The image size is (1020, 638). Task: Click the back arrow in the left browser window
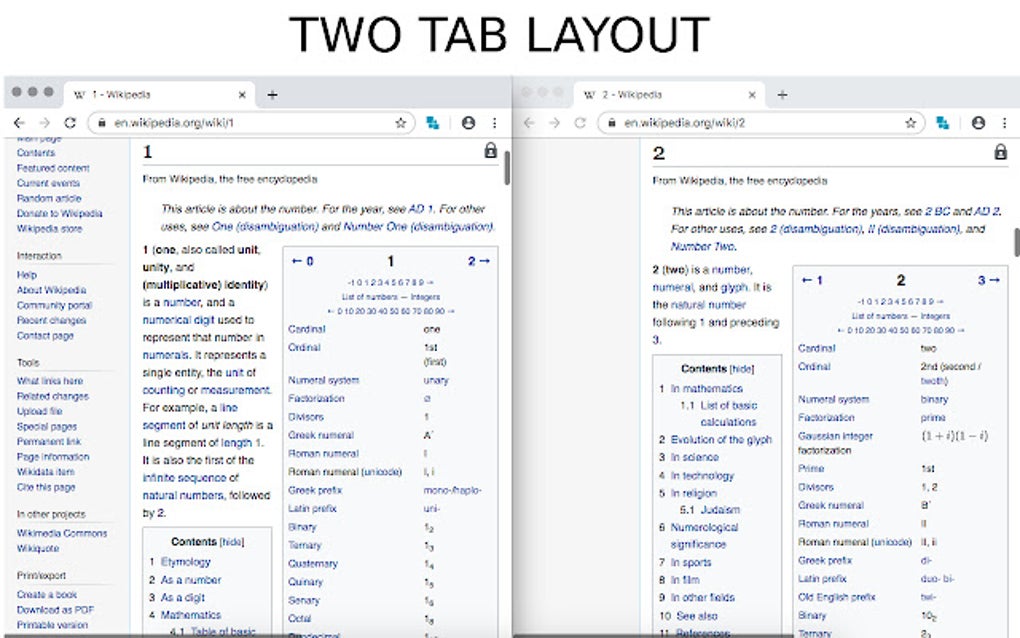coord(19,123)
